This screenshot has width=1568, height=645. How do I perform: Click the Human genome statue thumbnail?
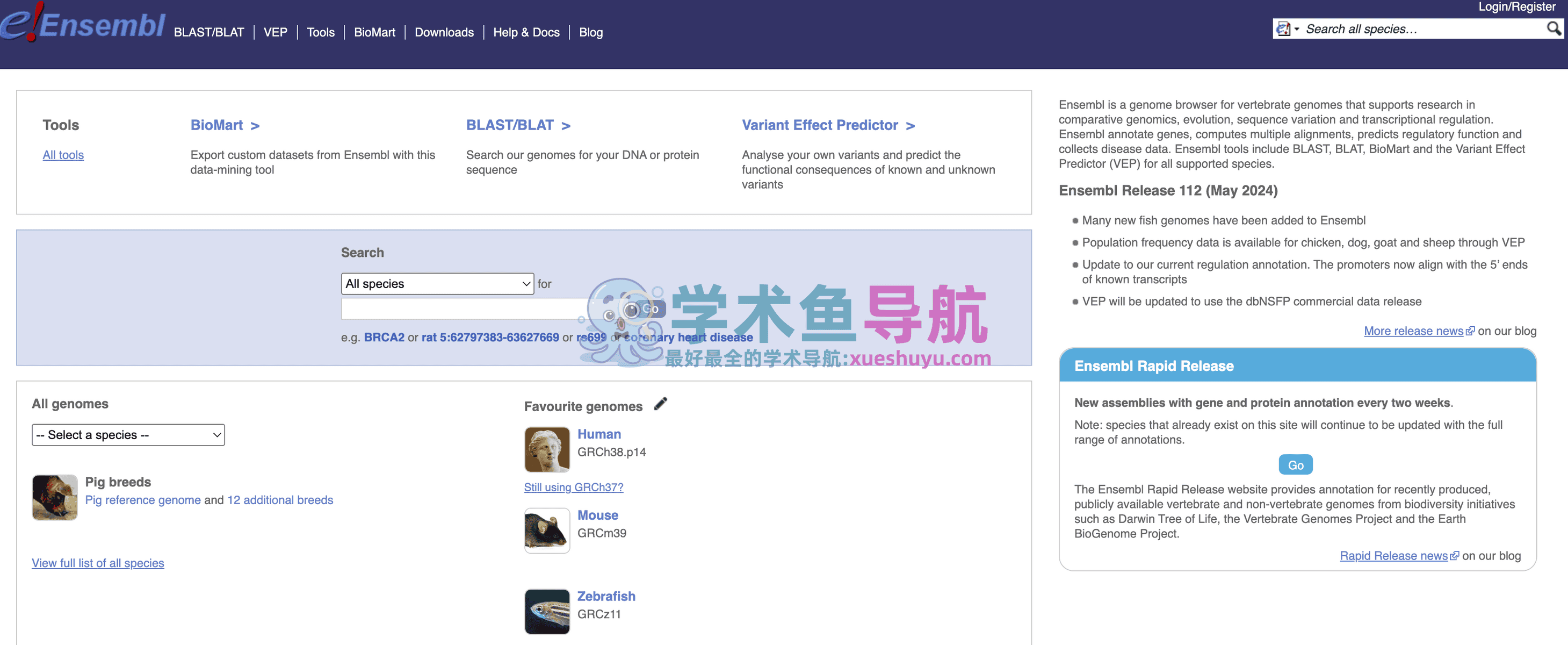coord(547,449)
